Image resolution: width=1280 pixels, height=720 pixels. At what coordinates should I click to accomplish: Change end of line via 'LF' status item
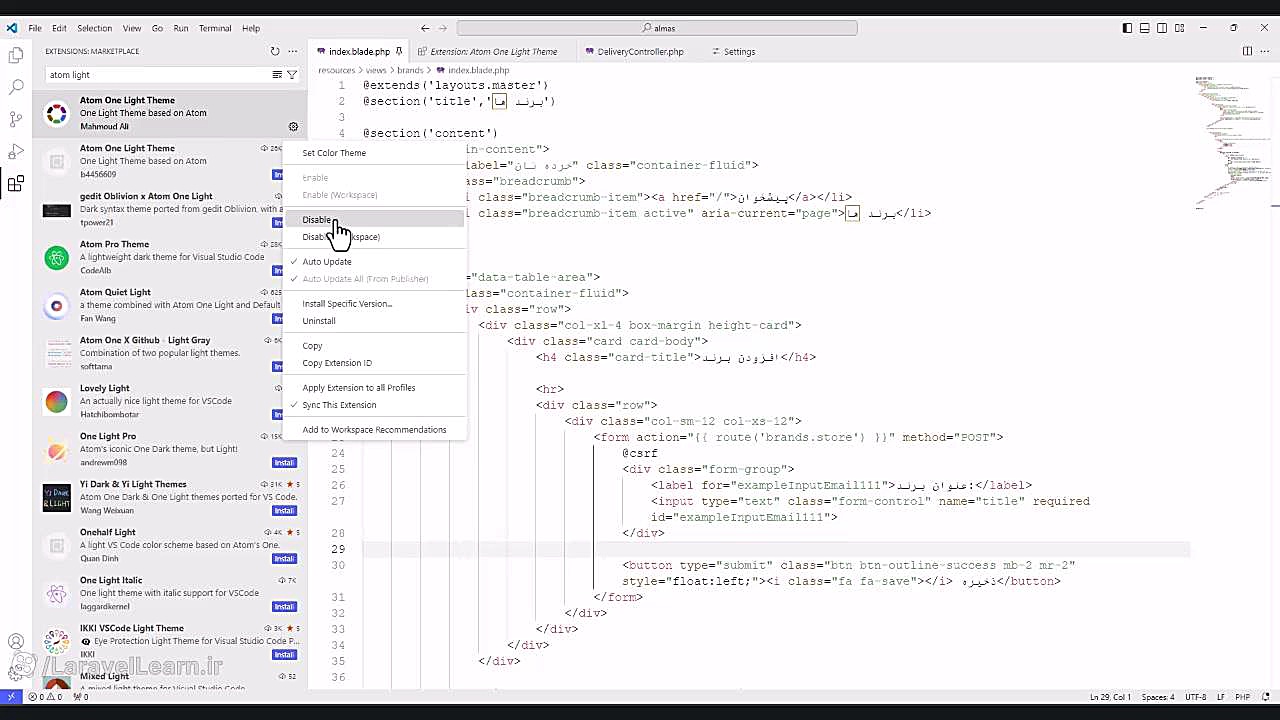(1221, 697)
